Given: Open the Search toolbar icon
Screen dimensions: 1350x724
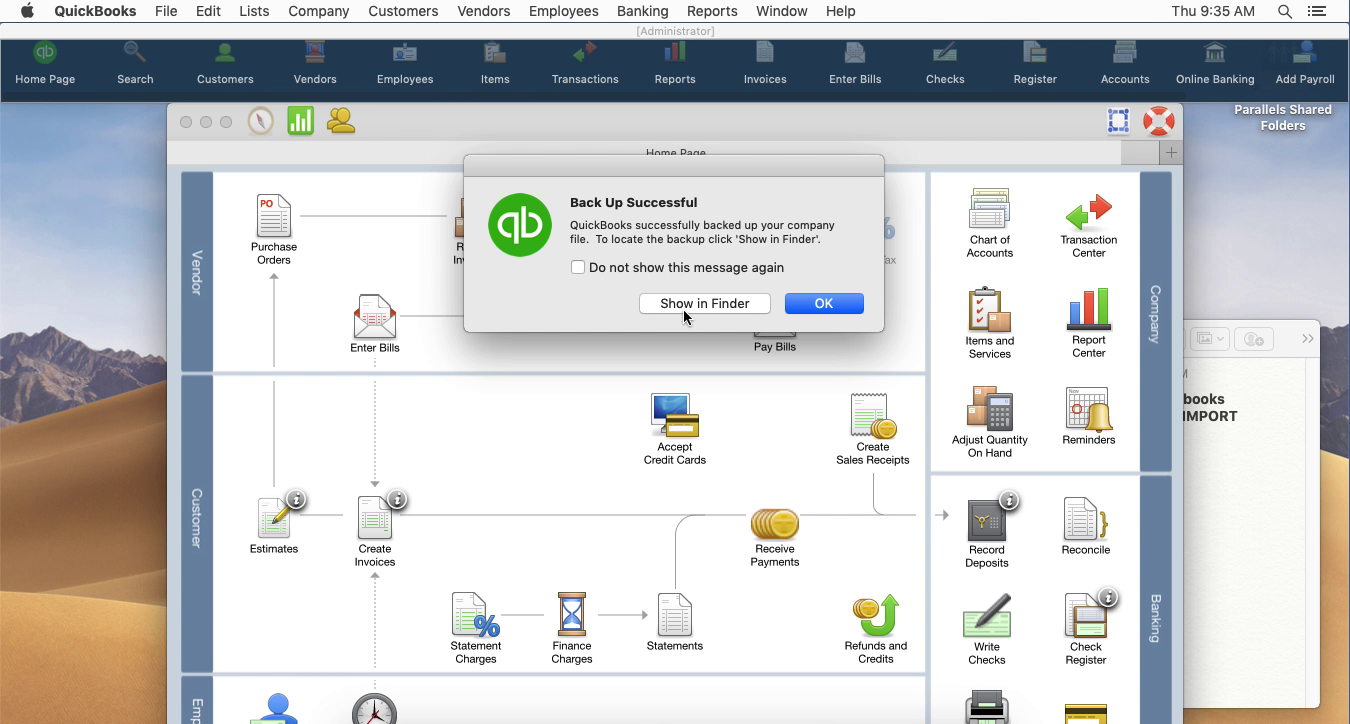Looking at the screenshot, I should pos(135,63).
